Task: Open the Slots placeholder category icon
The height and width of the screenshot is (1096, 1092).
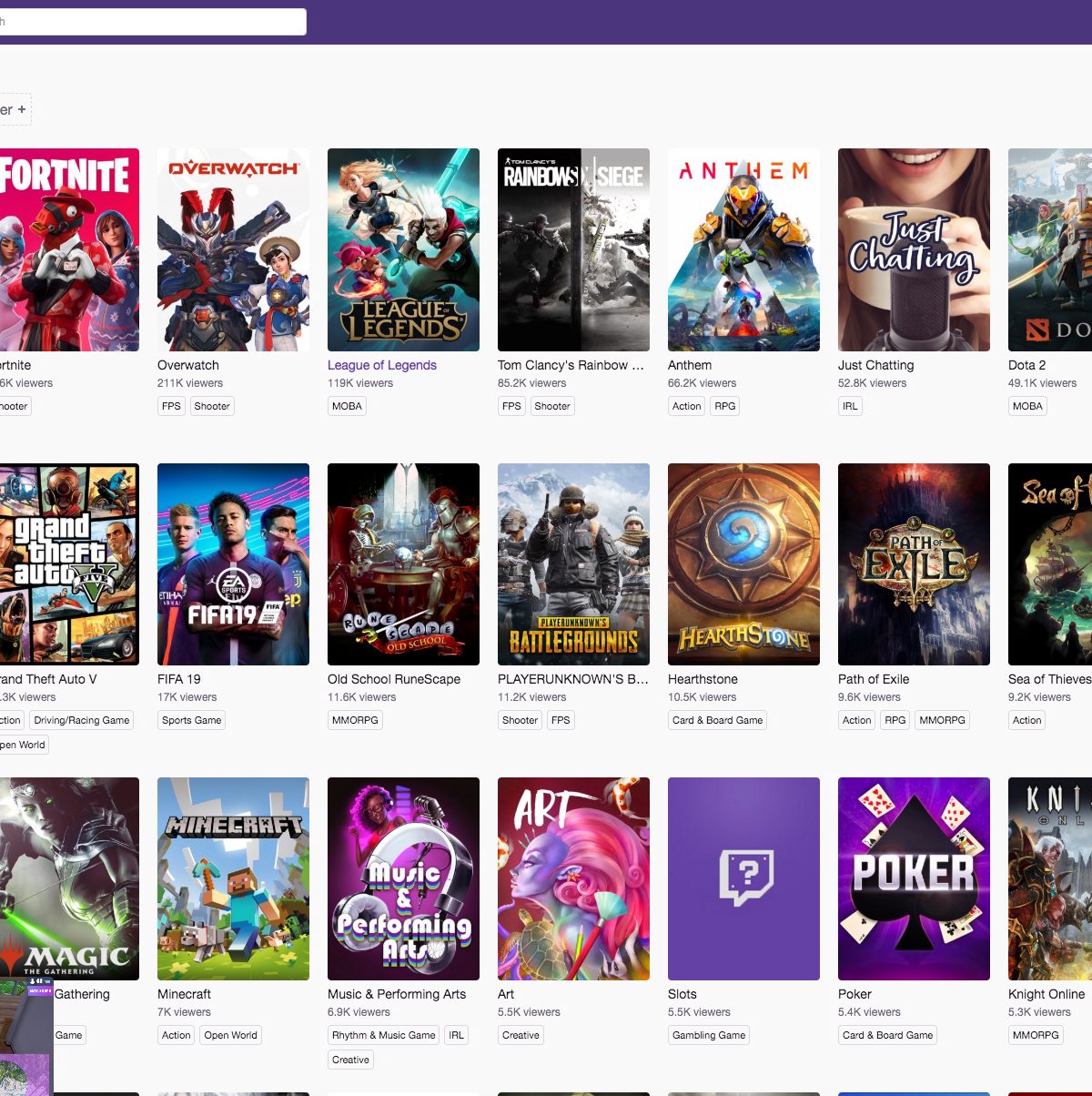Action: [743, 878]
